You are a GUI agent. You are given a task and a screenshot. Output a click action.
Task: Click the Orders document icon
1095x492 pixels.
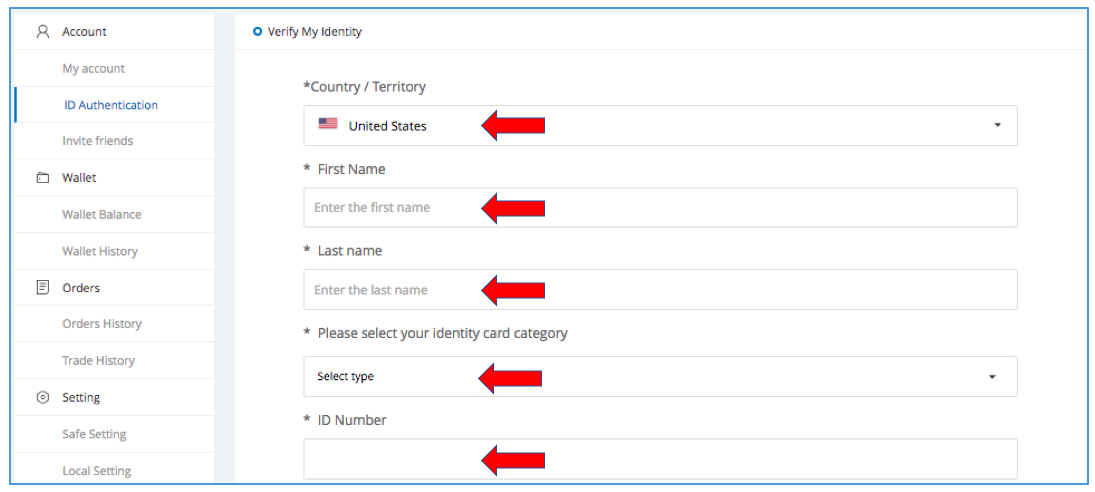42,288
